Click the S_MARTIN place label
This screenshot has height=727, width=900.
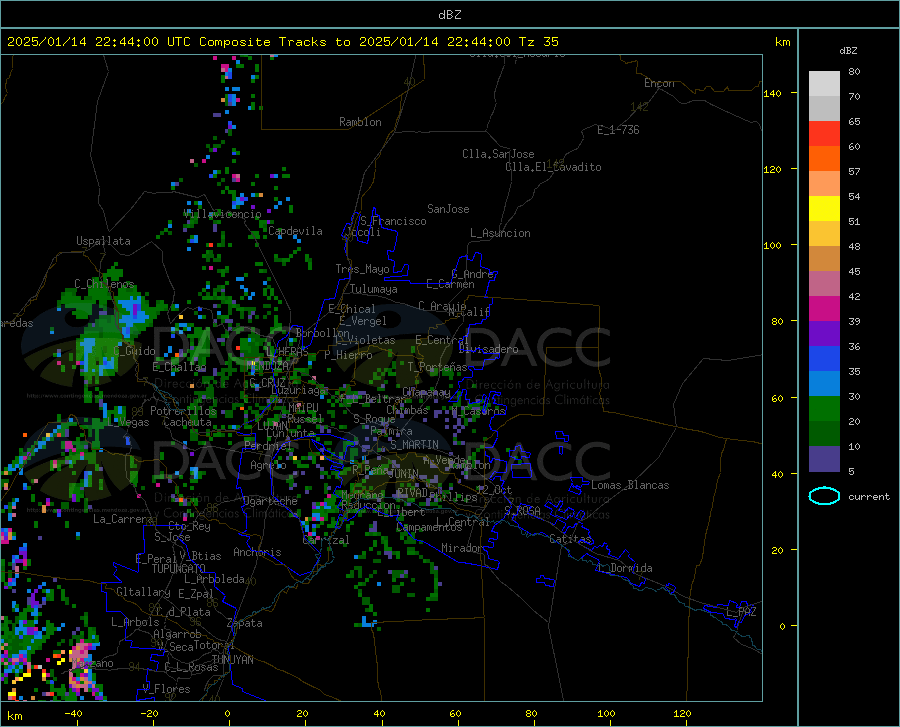pyautogui.click(x=414, y=445)
